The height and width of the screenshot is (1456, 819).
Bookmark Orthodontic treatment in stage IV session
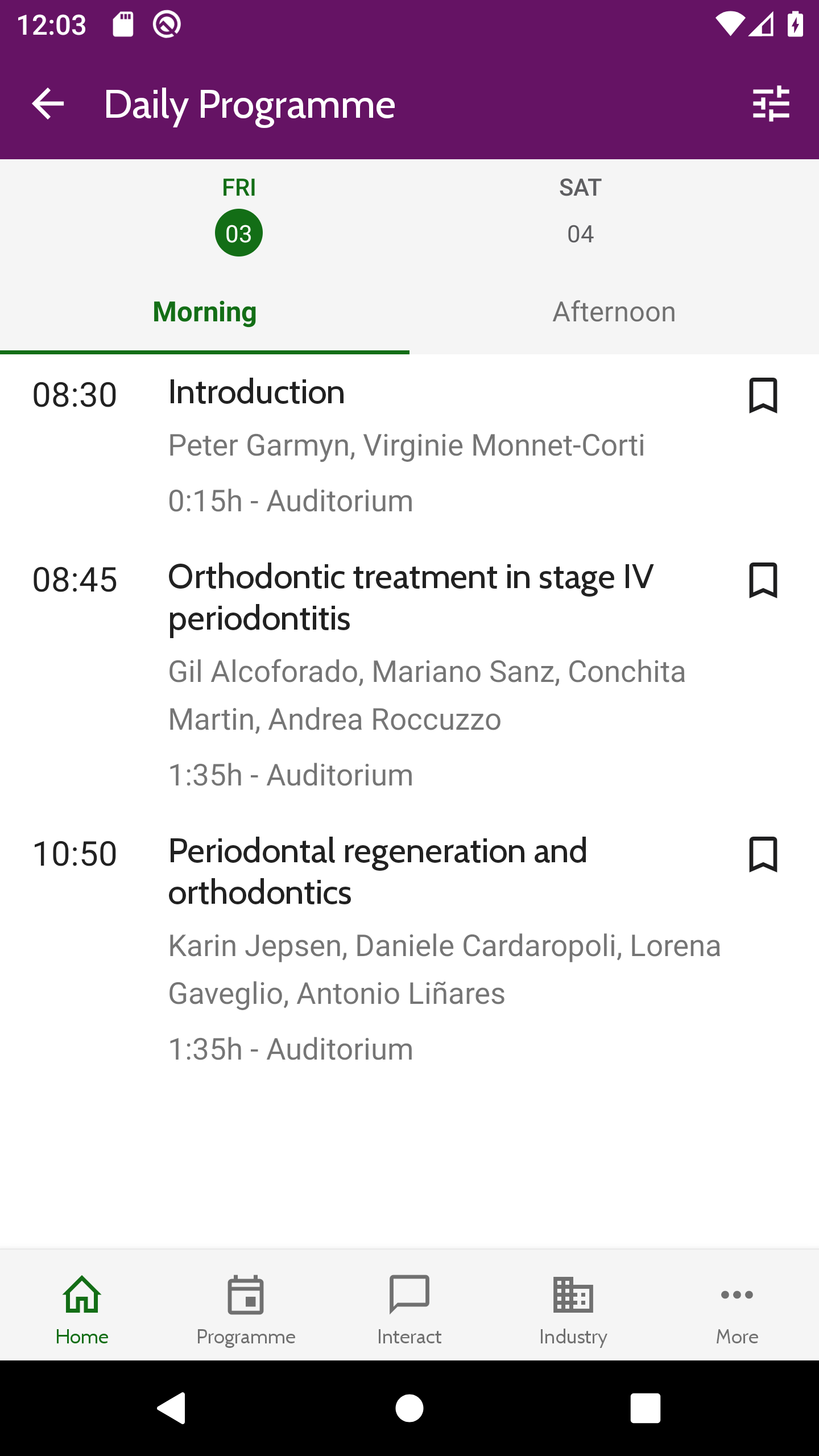pyautogui.click(x=763, y=580)
